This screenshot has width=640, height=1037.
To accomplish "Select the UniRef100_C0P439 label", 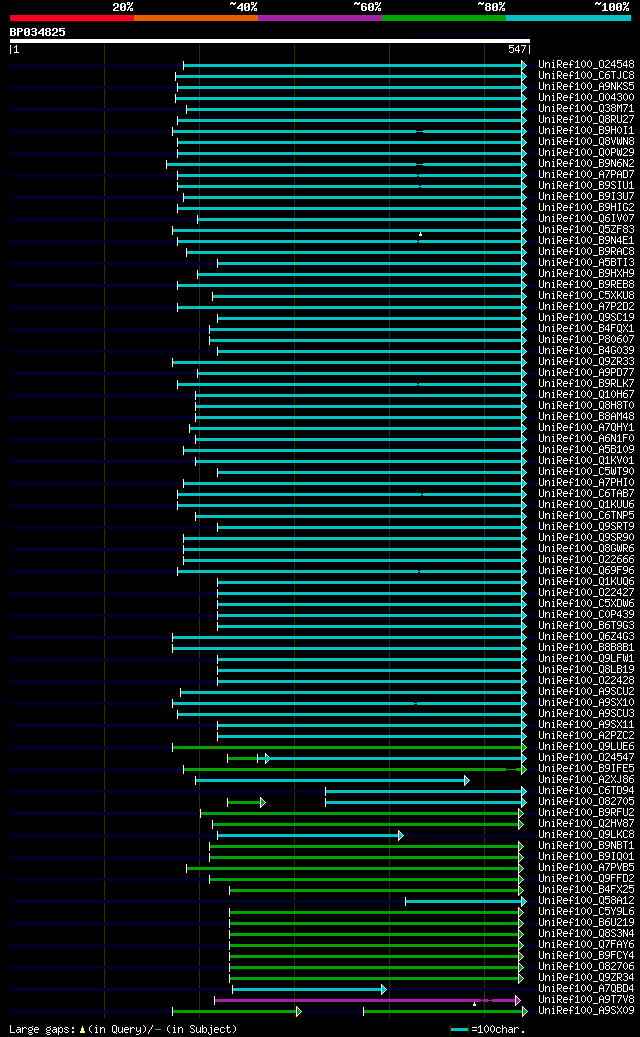I will (x=586, y=615).
